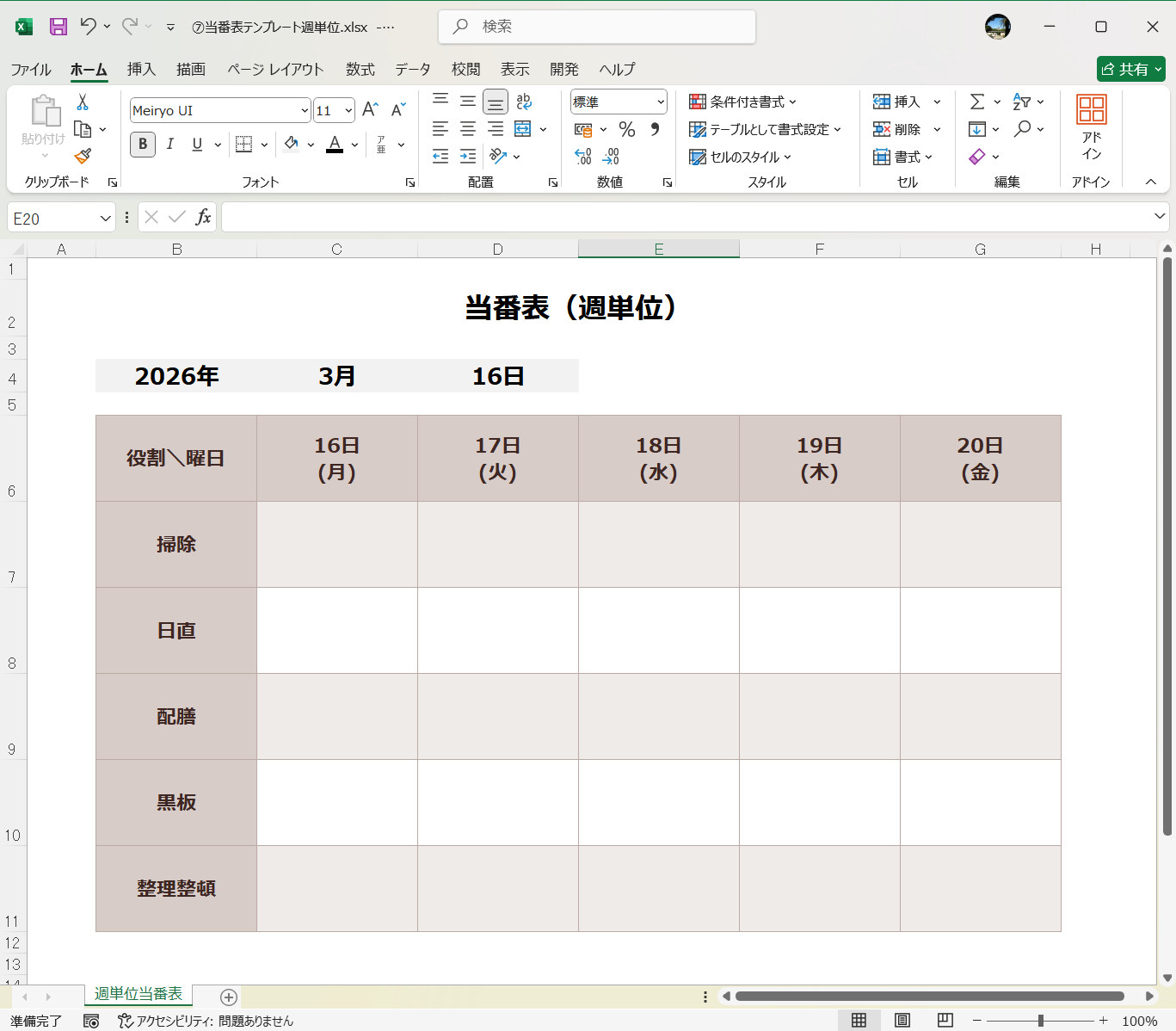
Task: Toggle underline formatting
Action: click(x=196, y=144)
